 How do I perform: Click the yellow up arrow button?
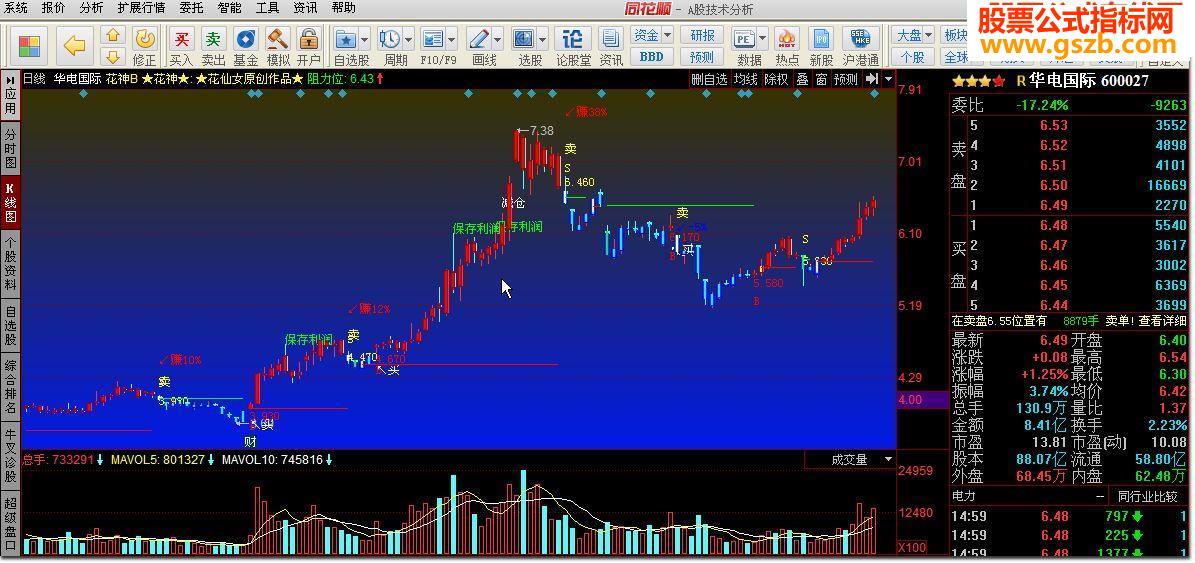113,37
